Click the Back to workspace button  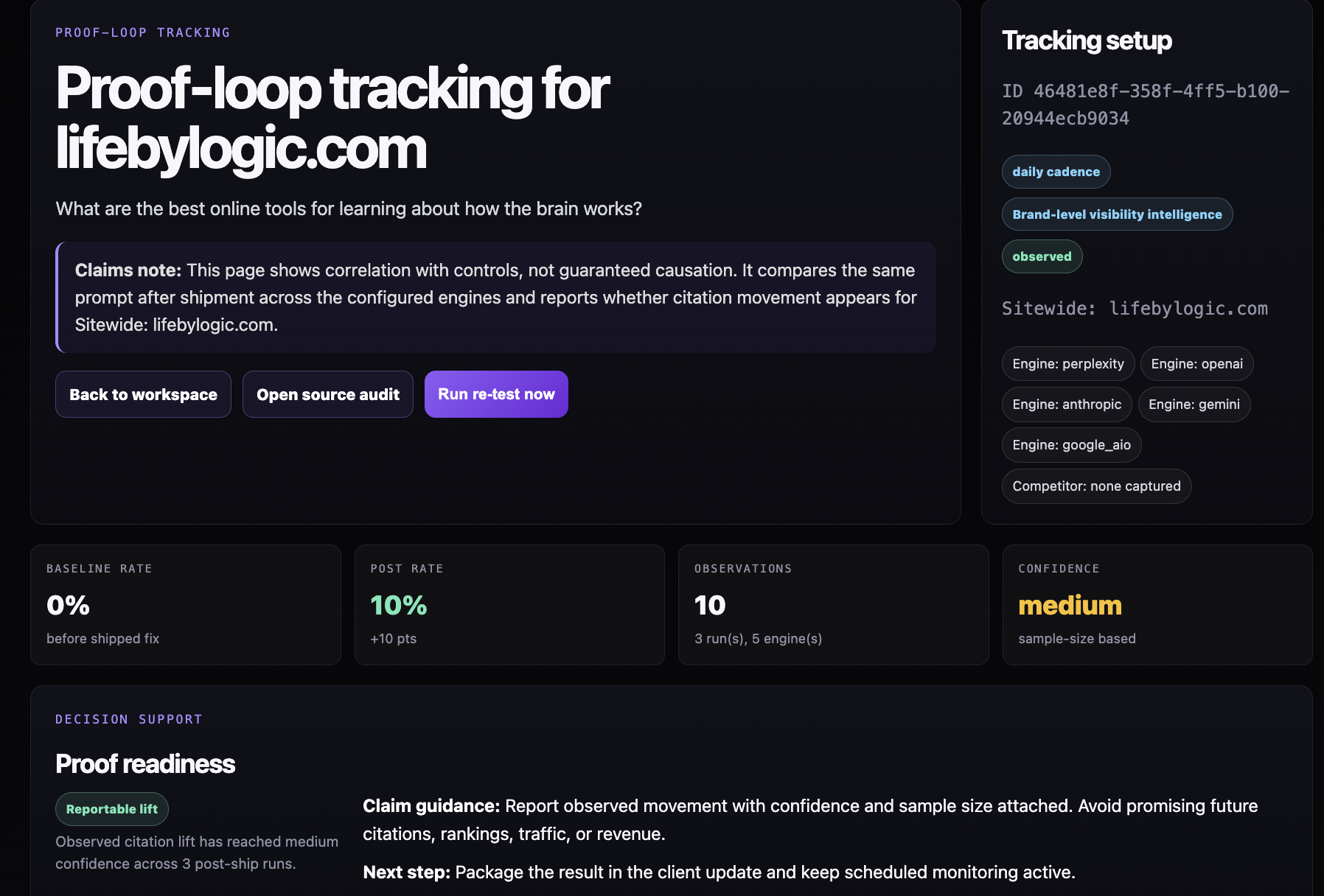tap(143, 394)
